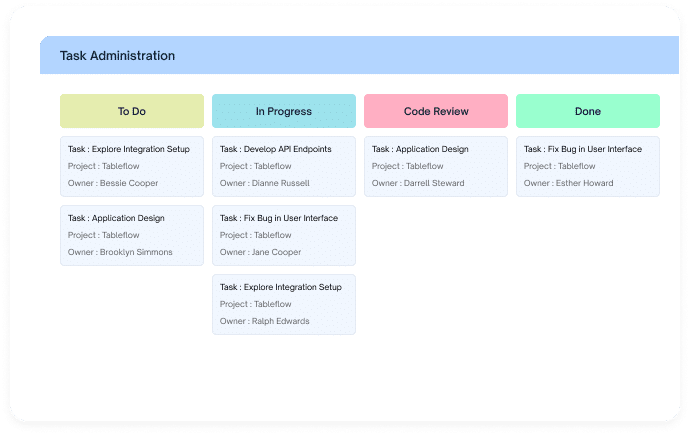Image resolution: width=690 pixels, height=435 pixels.
Task: Click owner name Ralph Edwards
Action: [x=281, y=321]
